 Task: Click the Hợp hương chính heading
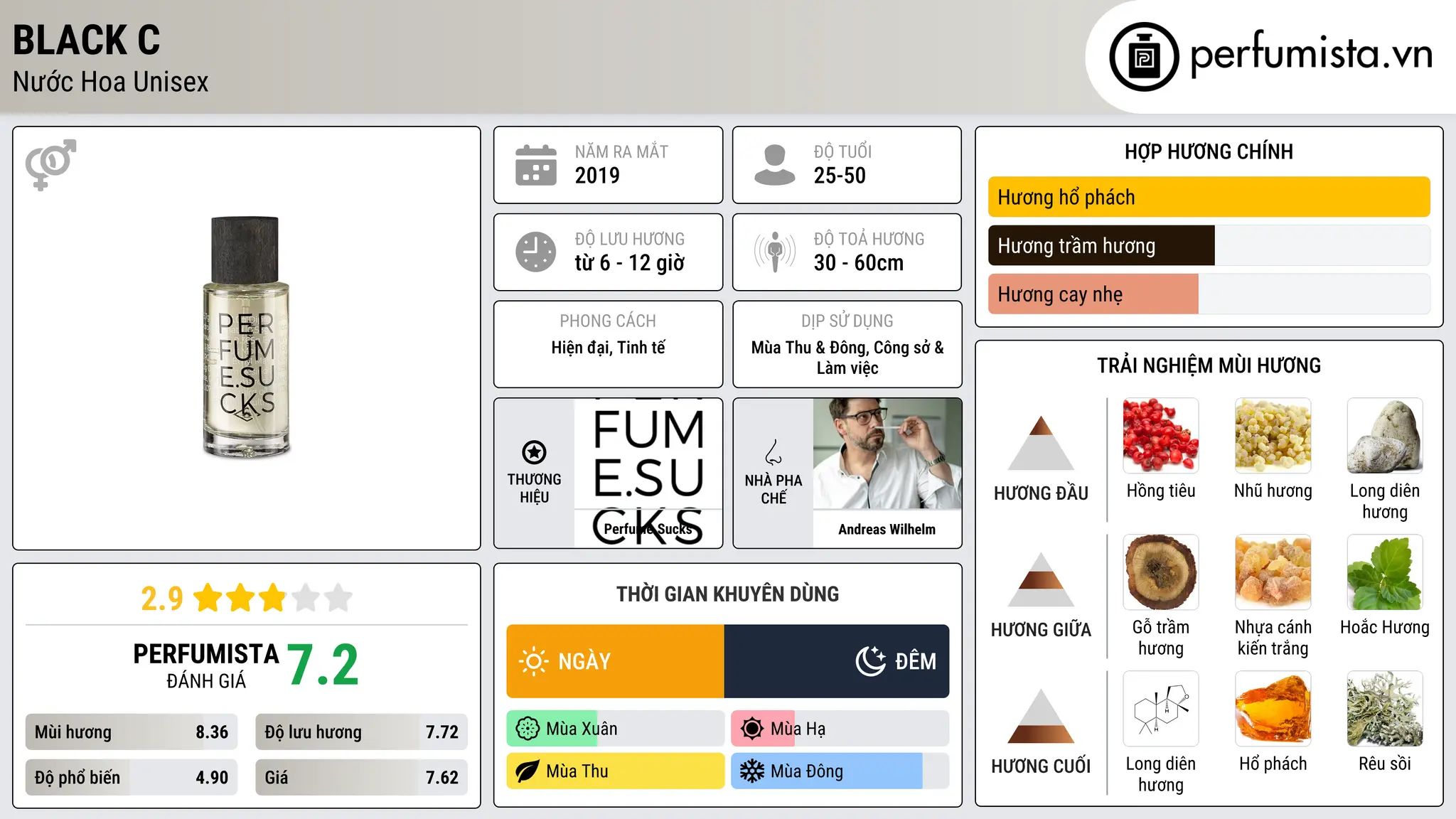tap(1209, 151)
